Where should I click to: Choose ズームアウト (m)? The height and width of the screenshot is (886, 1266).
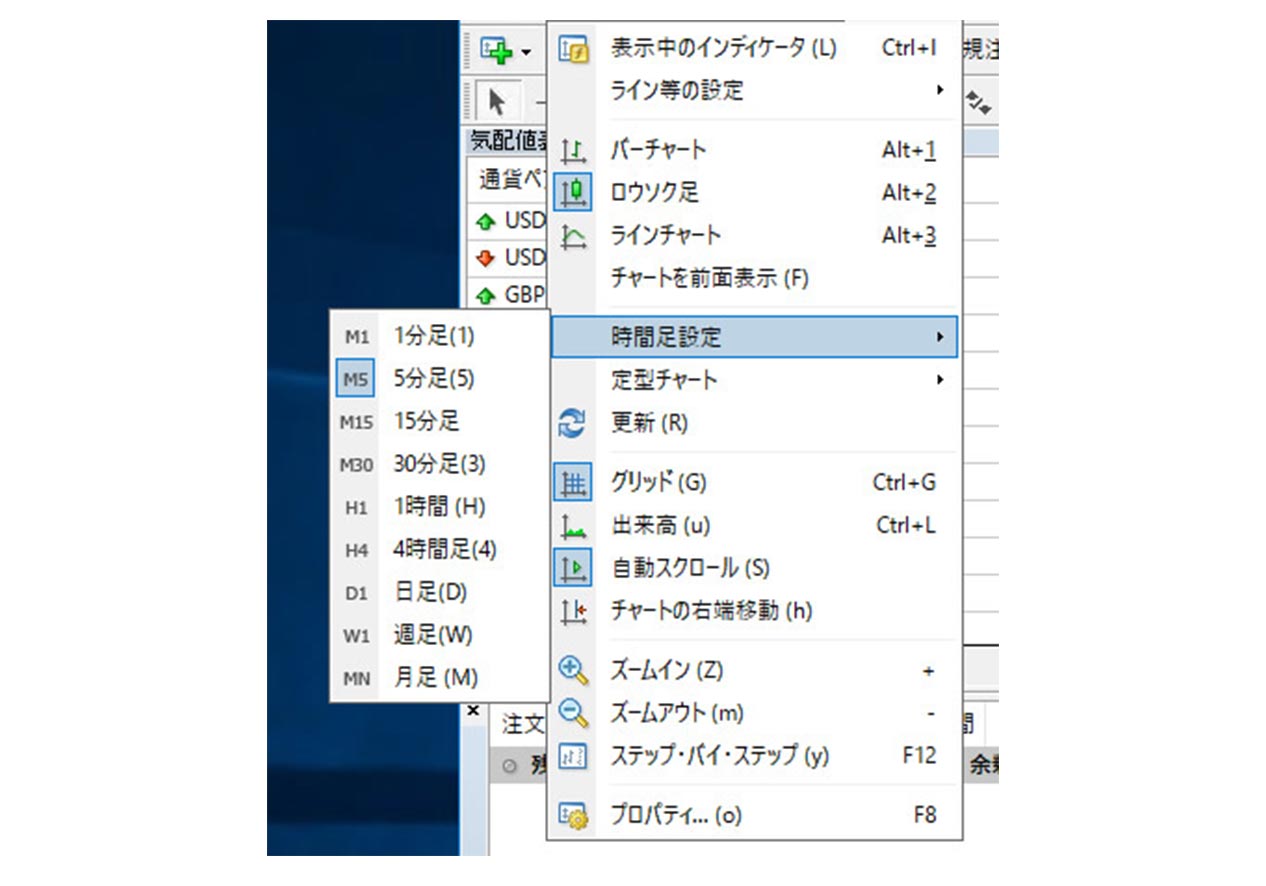pos(754,713)
